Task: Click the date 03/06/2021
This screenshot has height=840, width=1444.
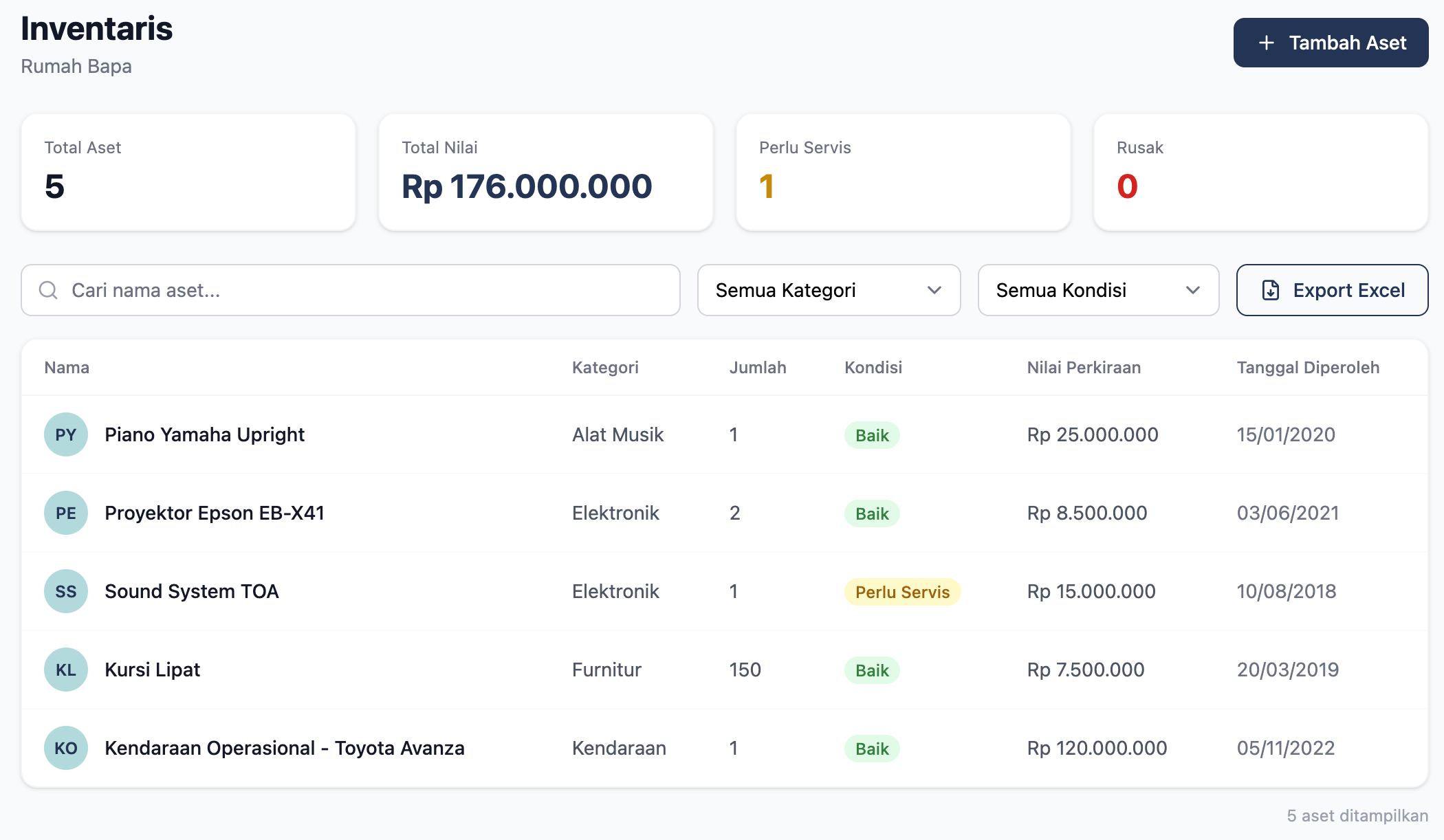Action: click(1288, 513)
